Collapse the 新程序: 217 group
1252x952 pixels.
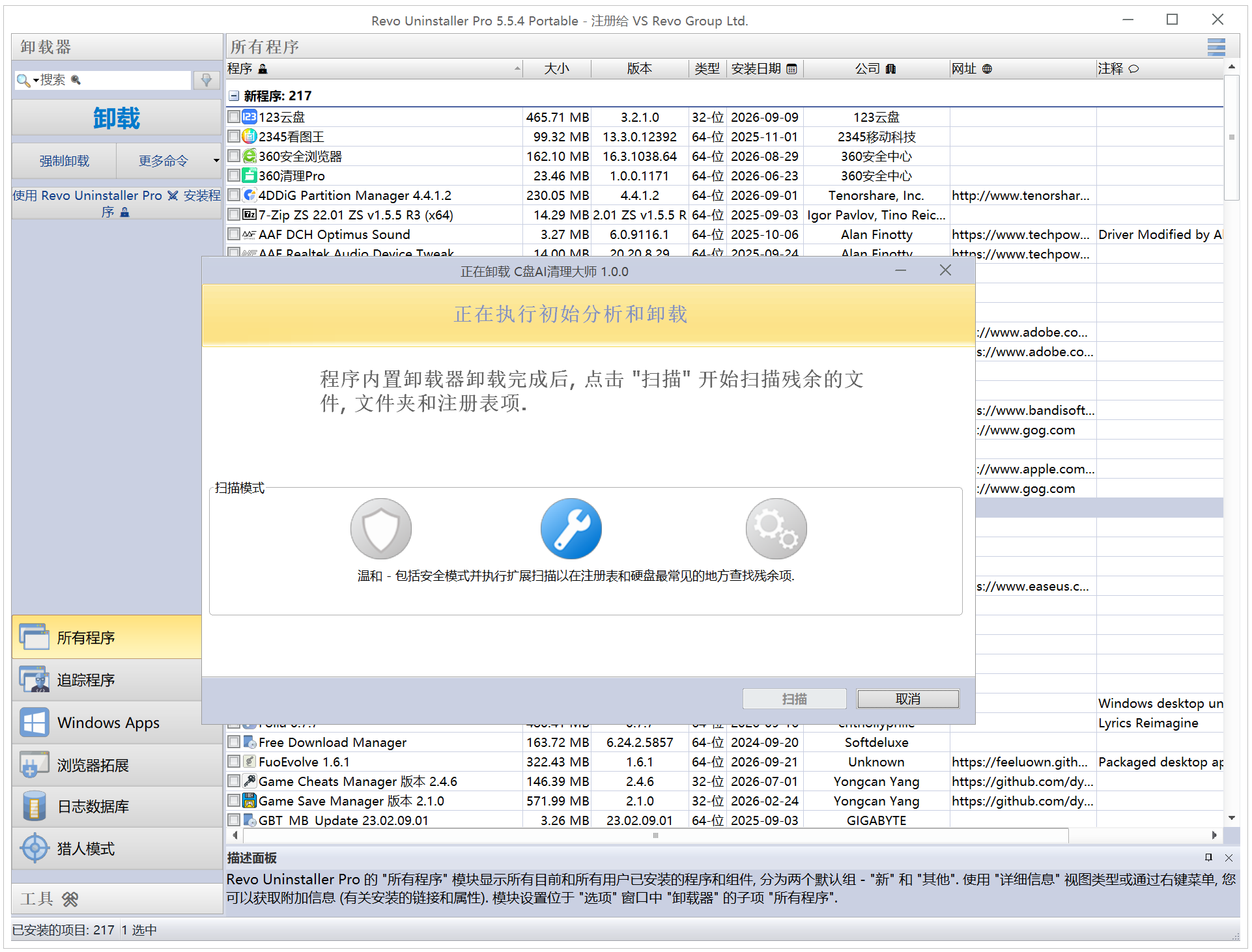234,96
